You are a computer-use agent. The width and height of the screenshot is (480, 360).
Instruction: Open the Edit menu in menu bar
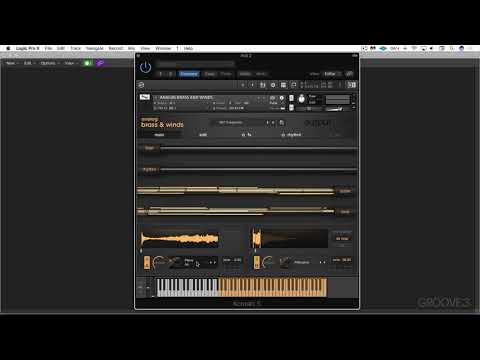coord(61,48)
